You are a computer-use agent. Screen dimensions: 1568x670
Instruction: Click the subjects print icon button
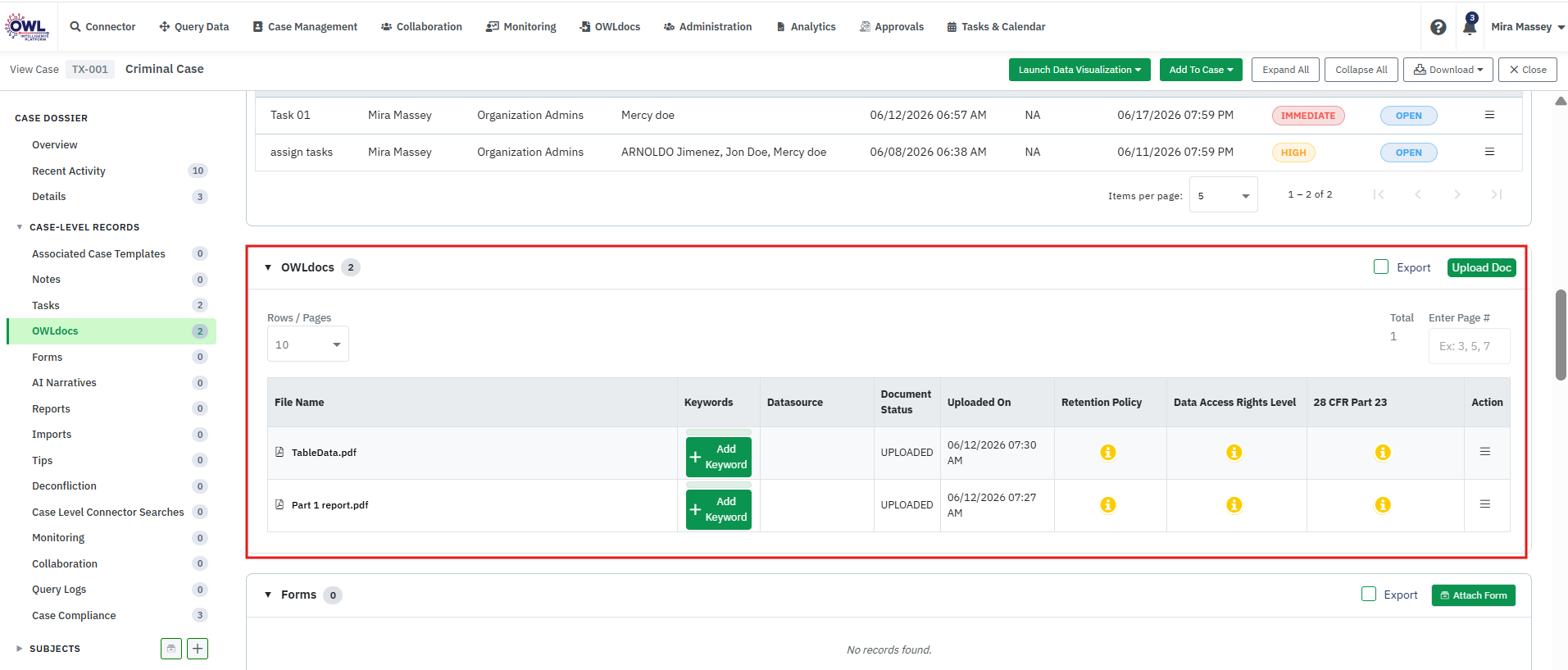[170, 649]
